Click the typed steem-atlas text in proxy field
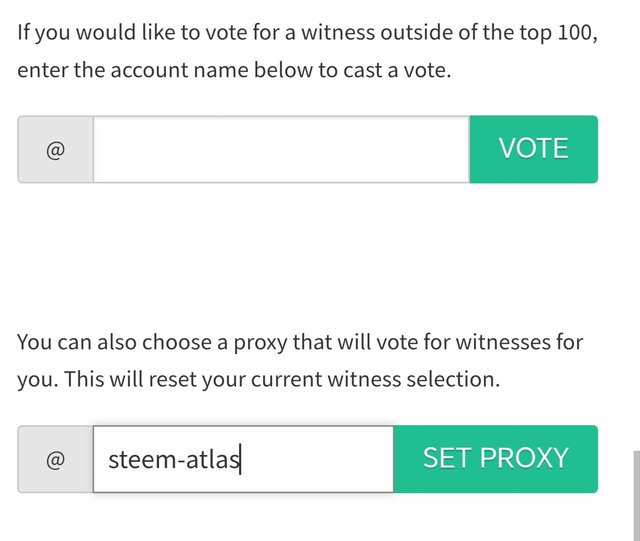The image size is (640, 541). (173, 459)
